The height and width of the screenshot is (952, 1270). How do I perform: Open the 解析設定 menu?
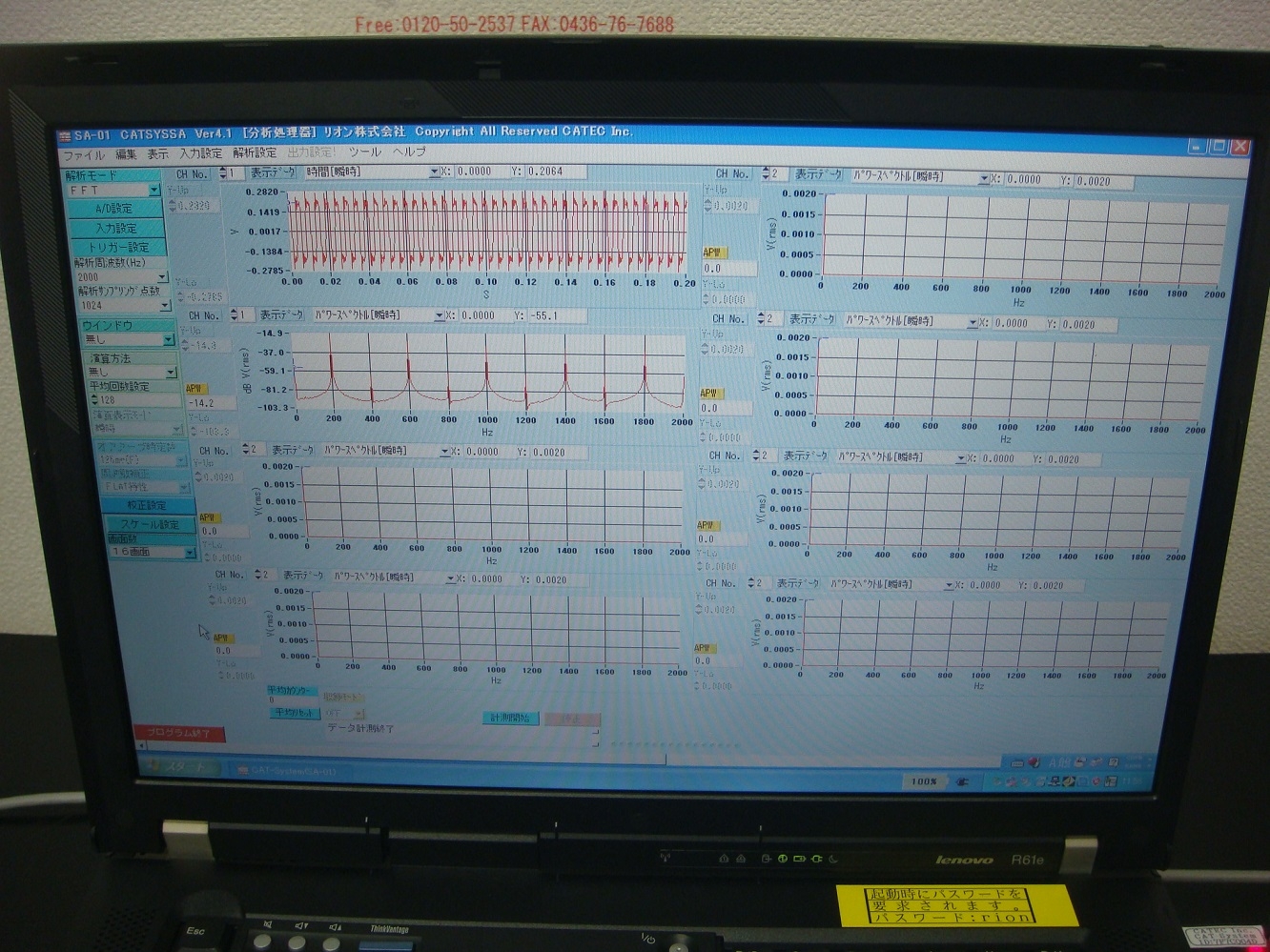(254, 152)
